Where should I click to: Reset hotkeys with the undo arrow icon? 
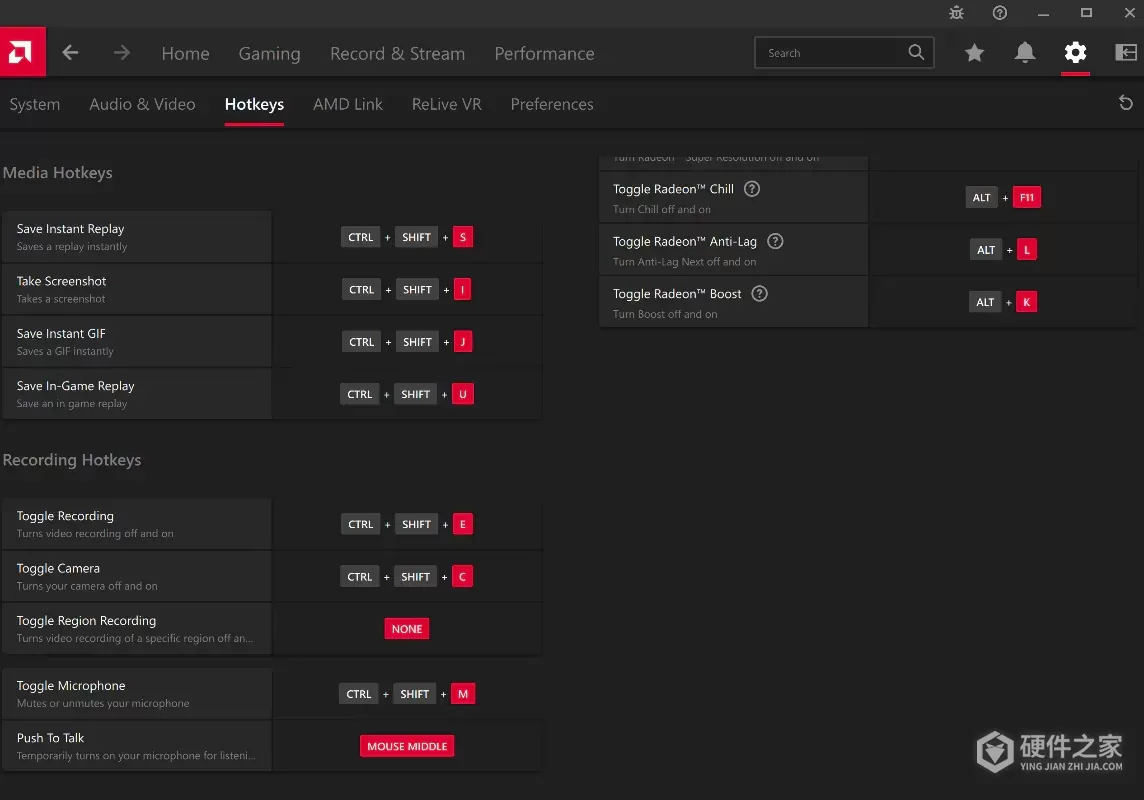(1126, 103)
